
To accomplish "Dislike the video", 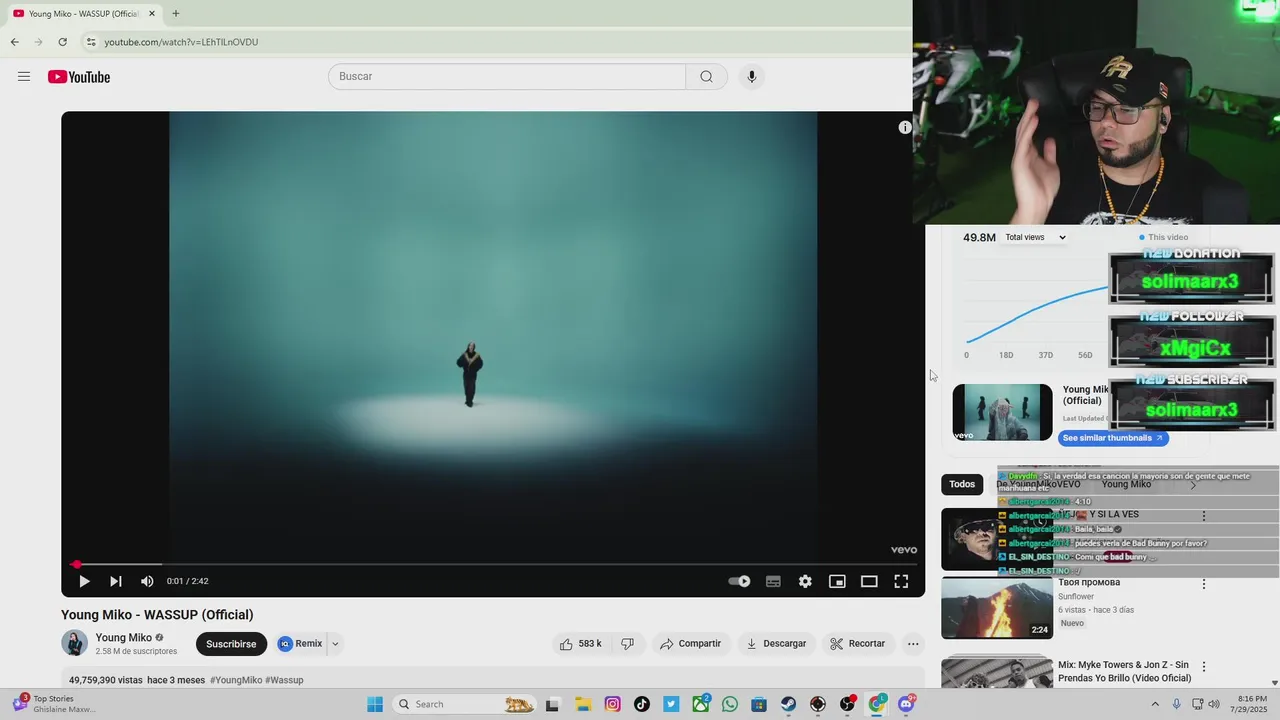I will pyautogui.click(x=627, y=644).
